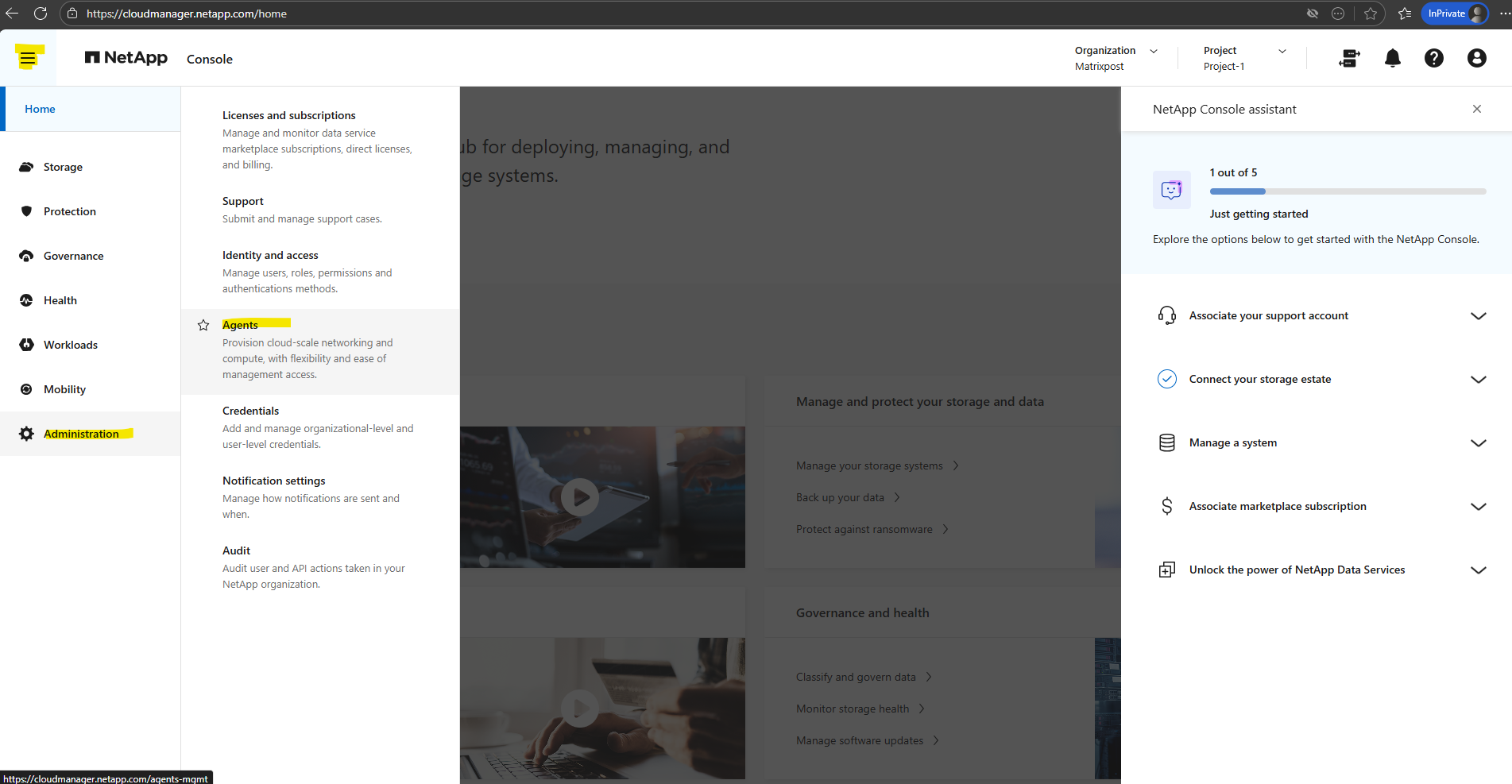This screenshot has height=784, width=1512.
Task: Open the Health menu label
Action: click(x=60, y=300)
